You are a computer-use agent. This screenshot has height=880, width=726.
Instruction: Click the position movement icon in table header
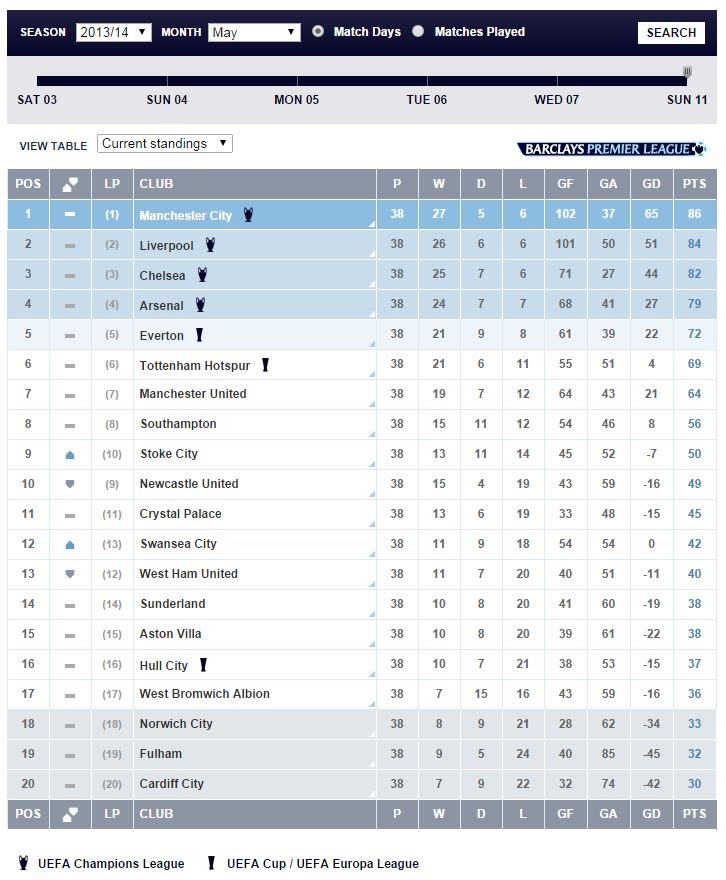tap(70, 184)
